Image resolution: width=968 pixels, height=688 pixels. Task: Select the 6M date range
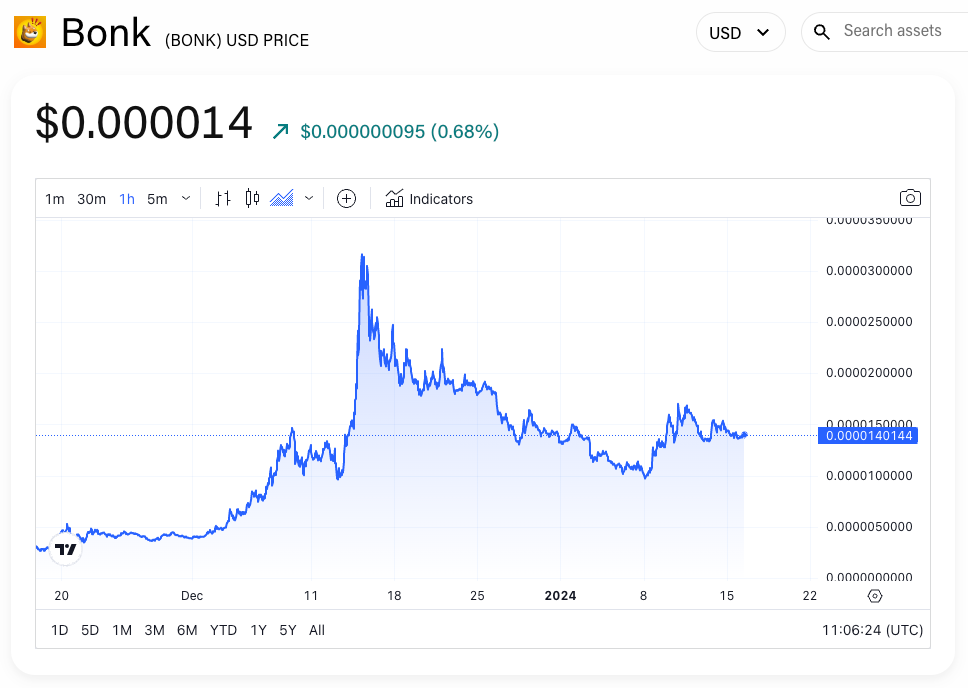(x=187, y=630)
